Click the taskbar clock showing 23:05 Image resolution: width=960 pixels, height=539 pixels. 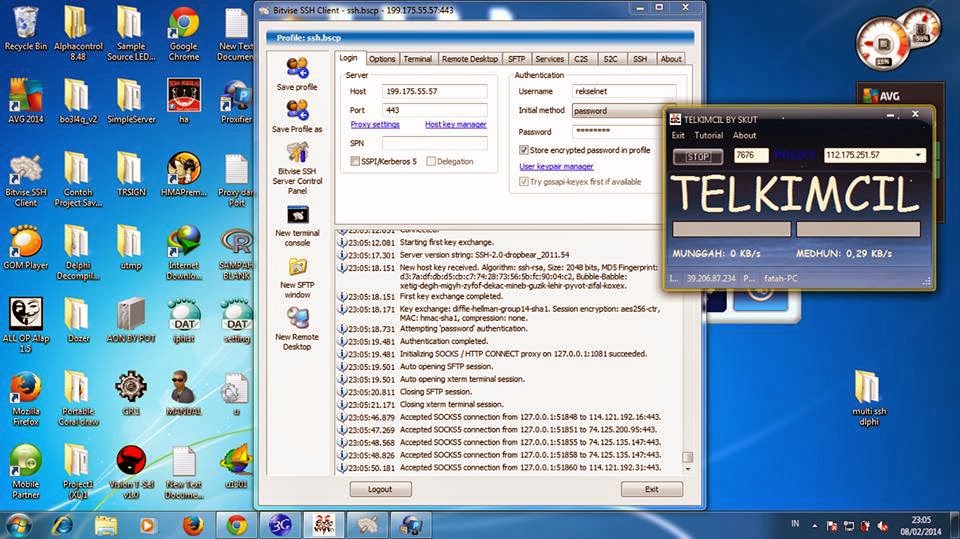(x=921, y=526)
